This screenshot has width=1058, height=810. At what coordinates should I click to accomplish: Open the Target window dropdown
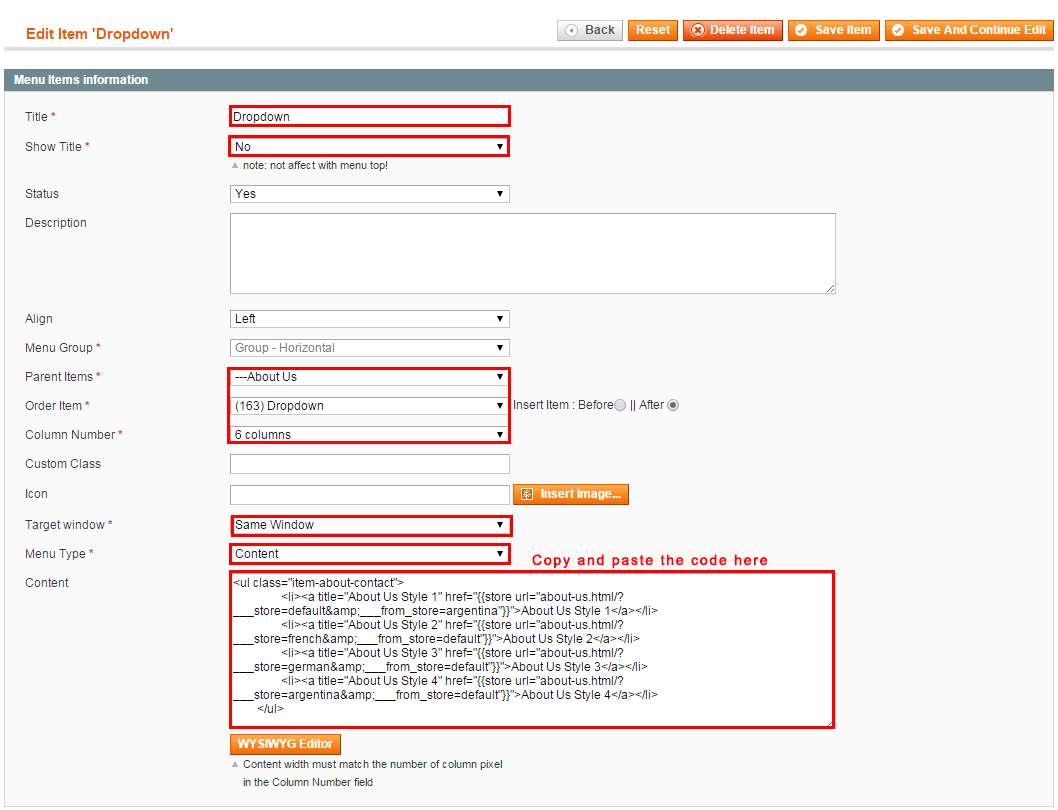tap(370, 524)
